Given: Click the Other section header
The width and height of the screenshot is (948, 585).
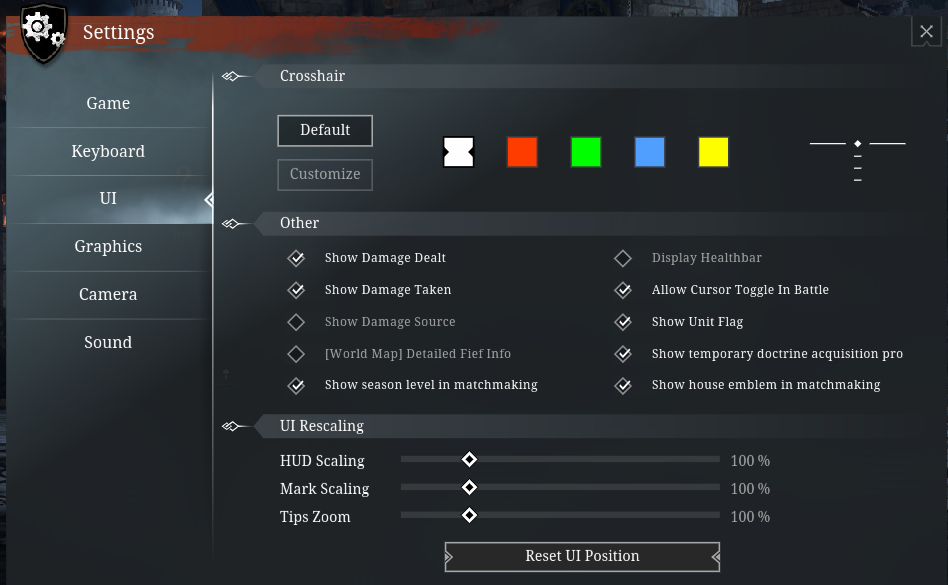Looking at the screenshot, I should click(299, 223).
